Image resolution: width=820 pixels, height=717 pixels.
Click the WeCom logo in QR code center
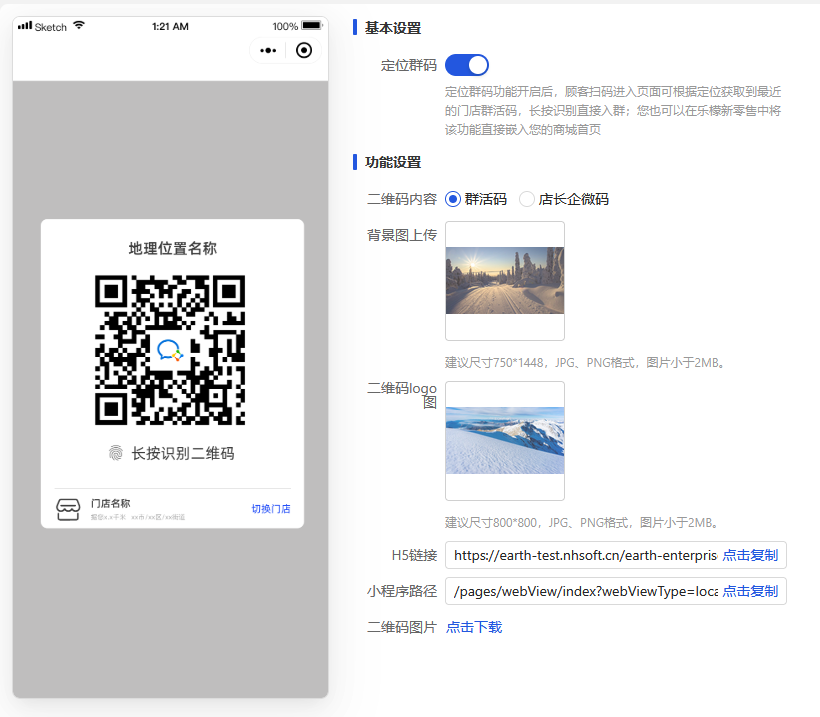(x=170, y=350)
